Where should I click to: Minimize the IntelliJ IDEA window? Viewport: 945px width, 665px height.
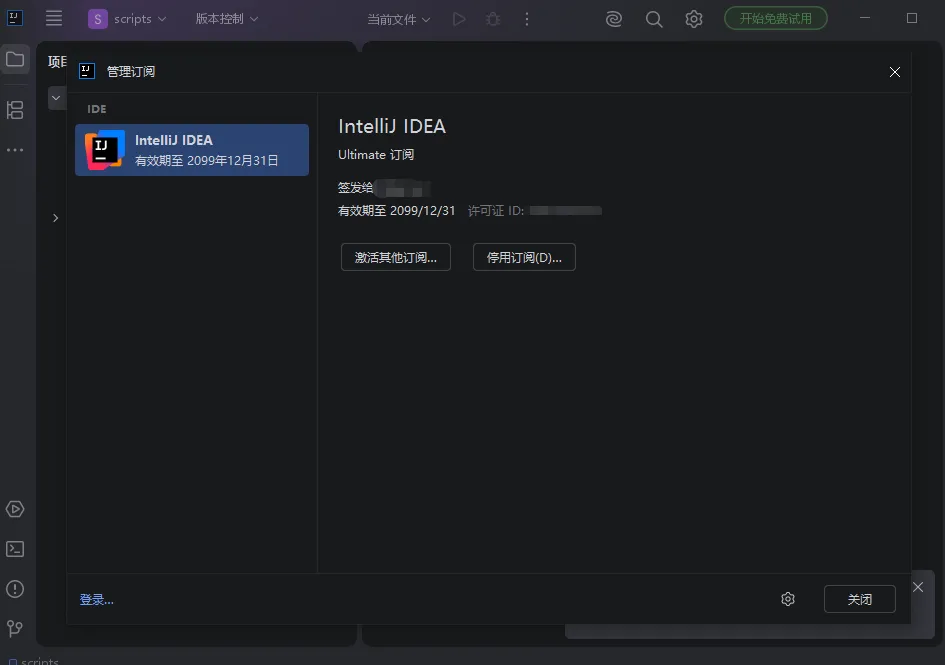coord(865,18)
